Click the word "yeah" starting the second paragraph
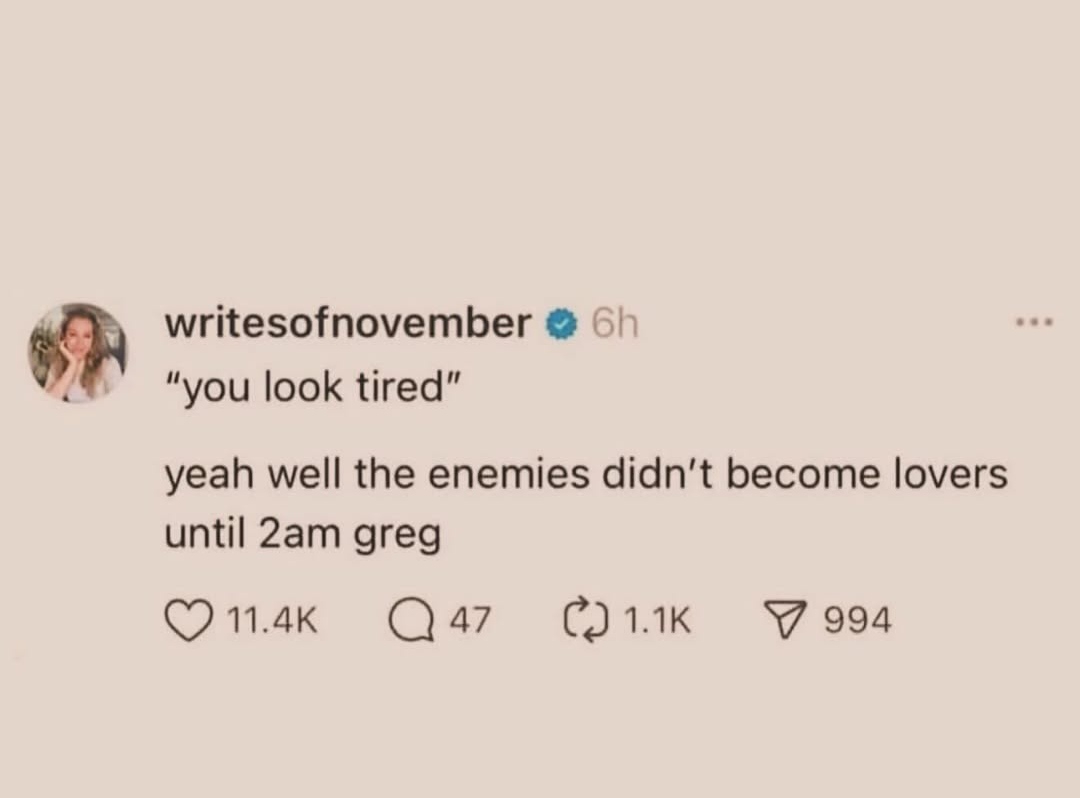This screenshot has height=798, width=1080. point(209,477)
